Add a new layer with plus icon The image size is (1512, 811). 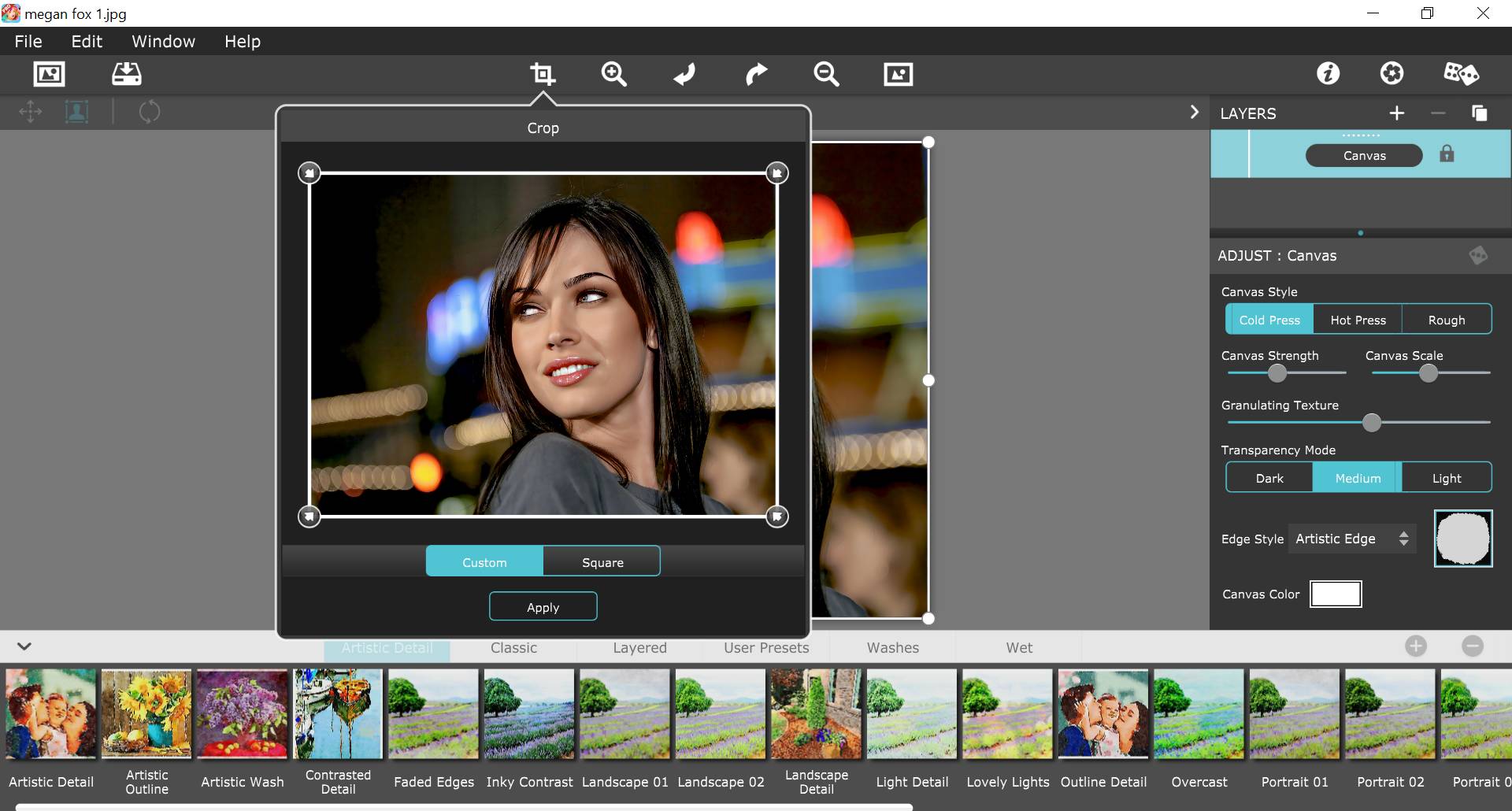point(1397,113)
